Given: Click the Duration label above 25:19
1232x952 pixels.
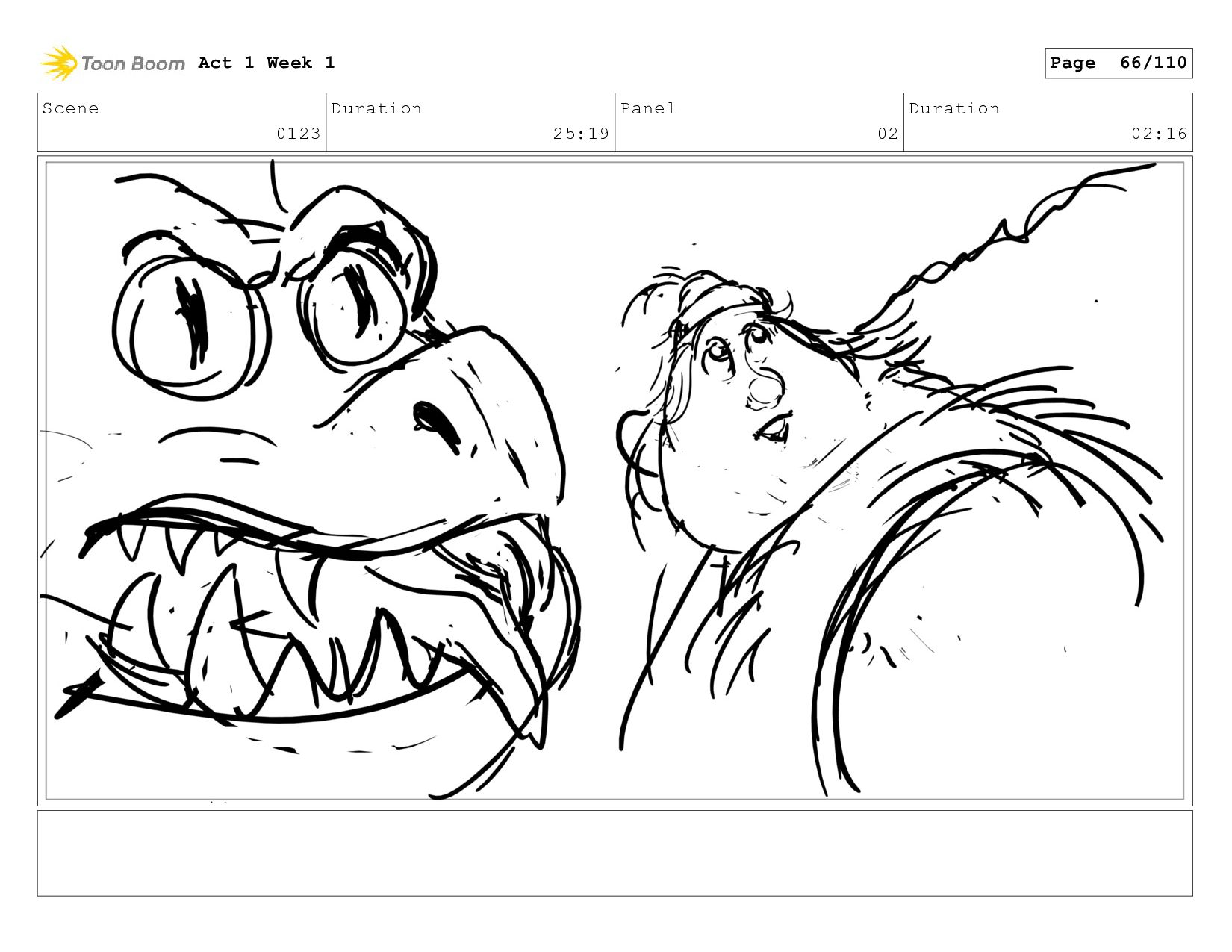Looking at the screenshot, I should (x=376, y=108).
